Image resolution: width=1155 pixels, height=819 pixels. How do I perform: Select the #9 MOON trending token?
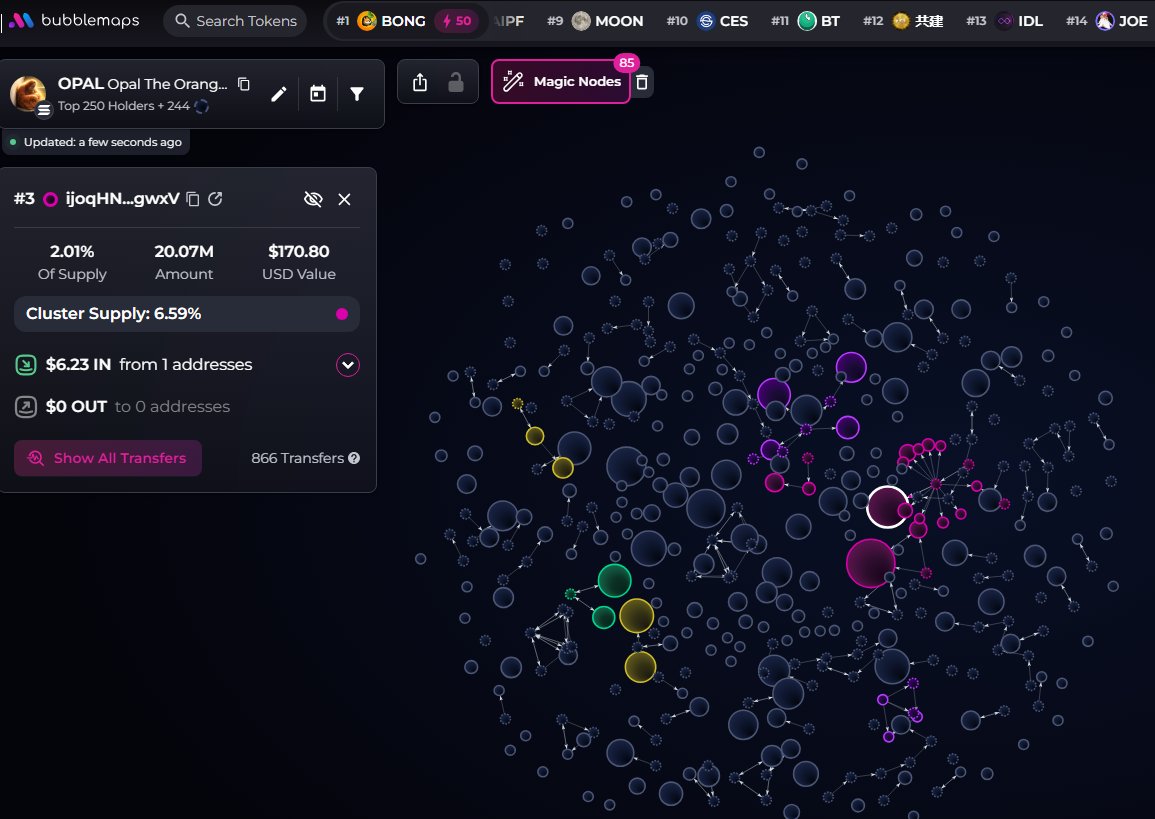point(606,21)
